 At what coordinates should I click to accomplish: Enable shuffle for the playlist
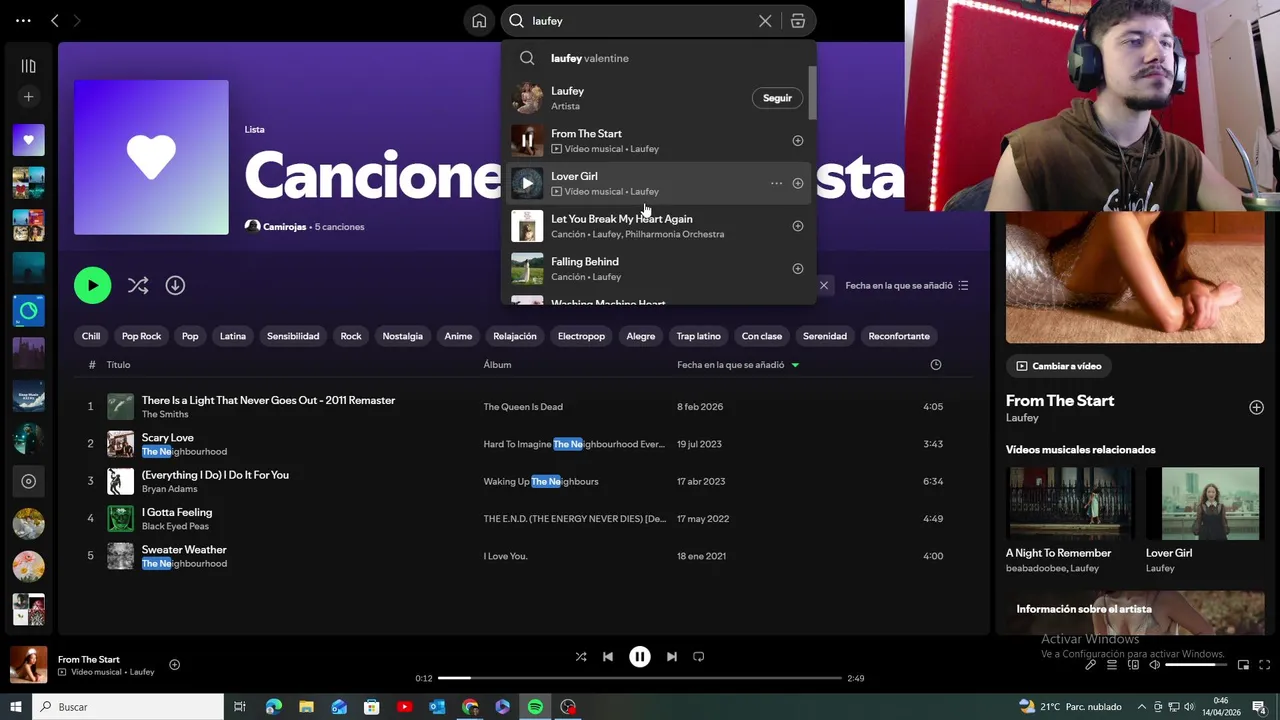[138, 285]
